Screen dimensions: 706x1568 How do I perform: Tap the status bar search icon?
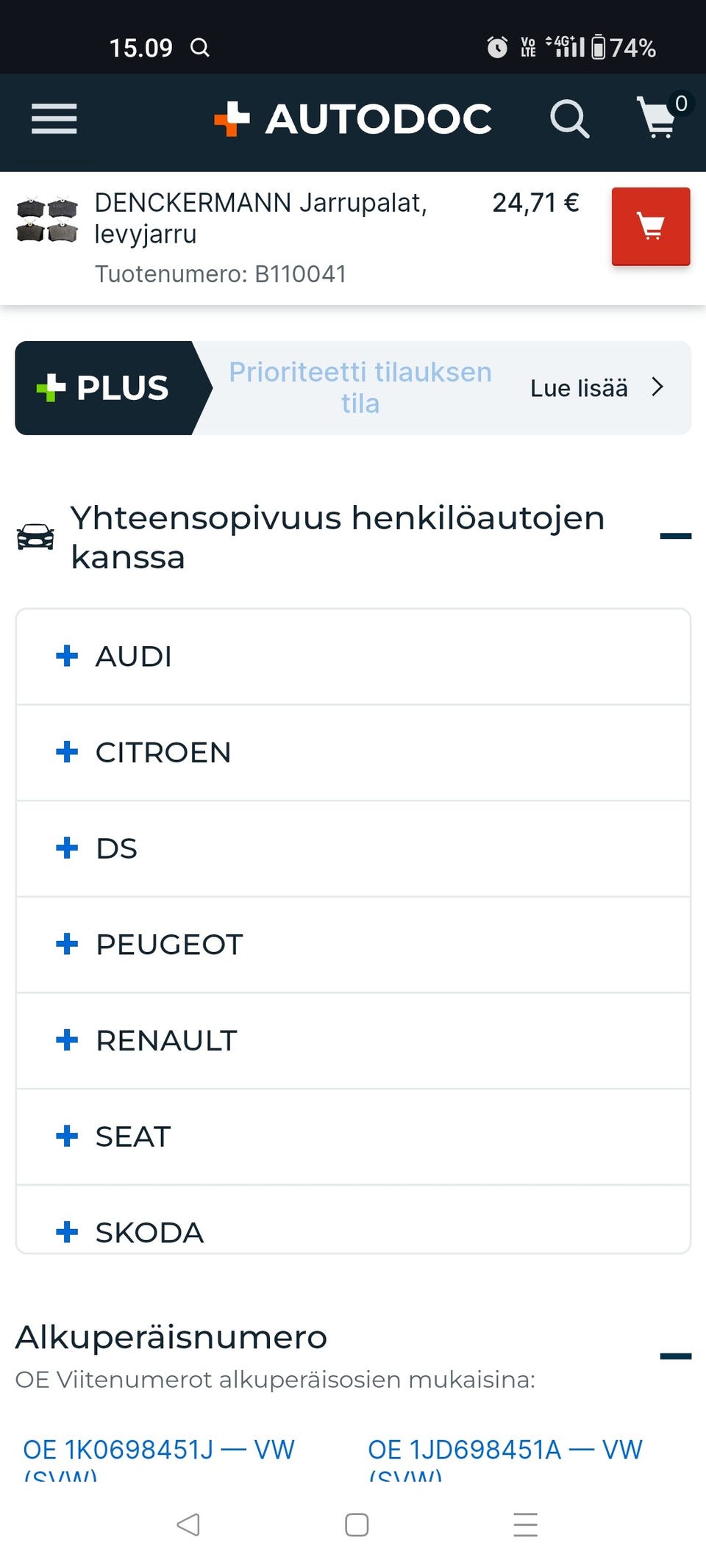(x=200, y=48)
